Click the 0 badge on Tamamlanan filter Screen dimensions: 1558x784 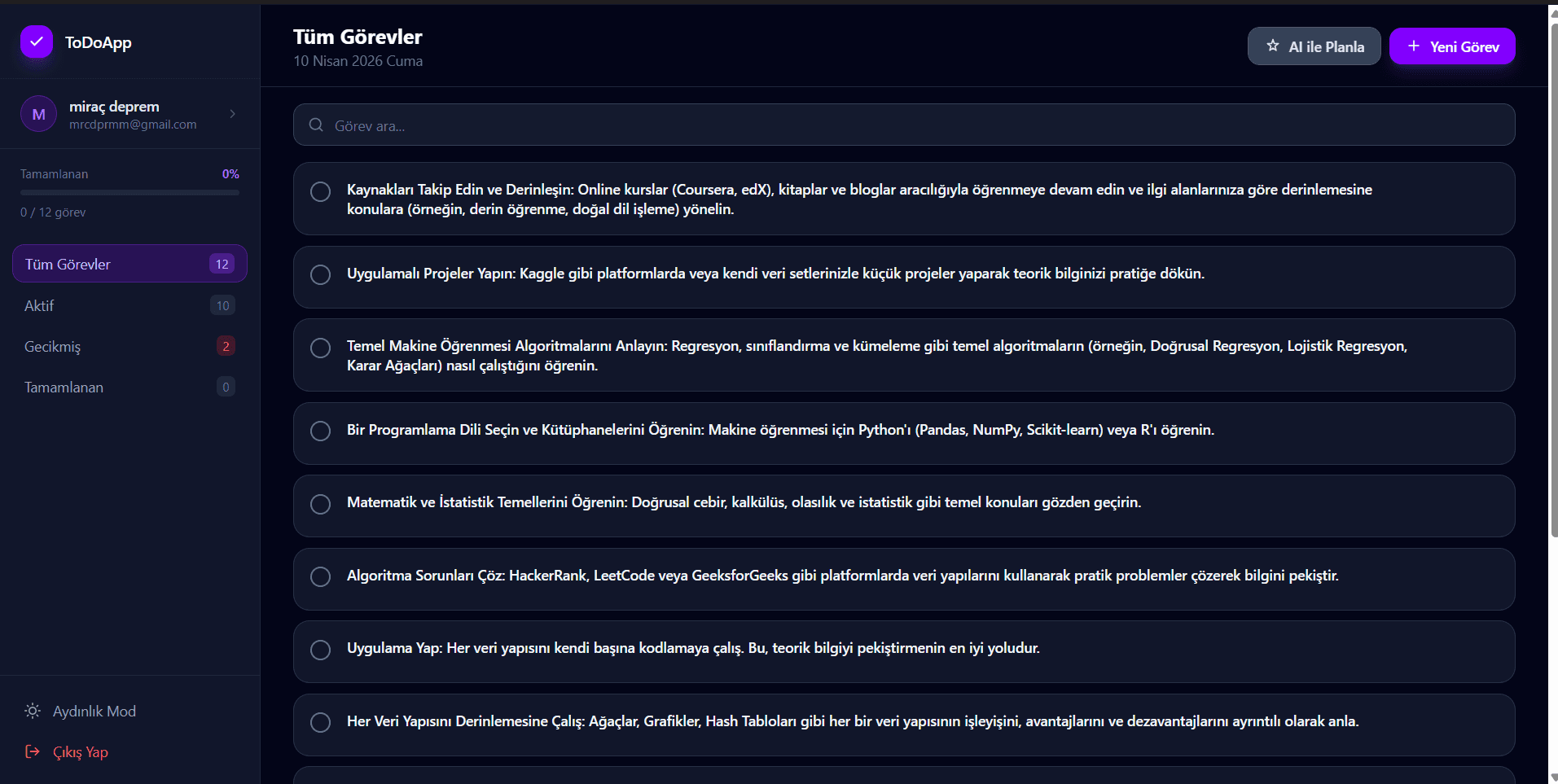pos(226,387)
